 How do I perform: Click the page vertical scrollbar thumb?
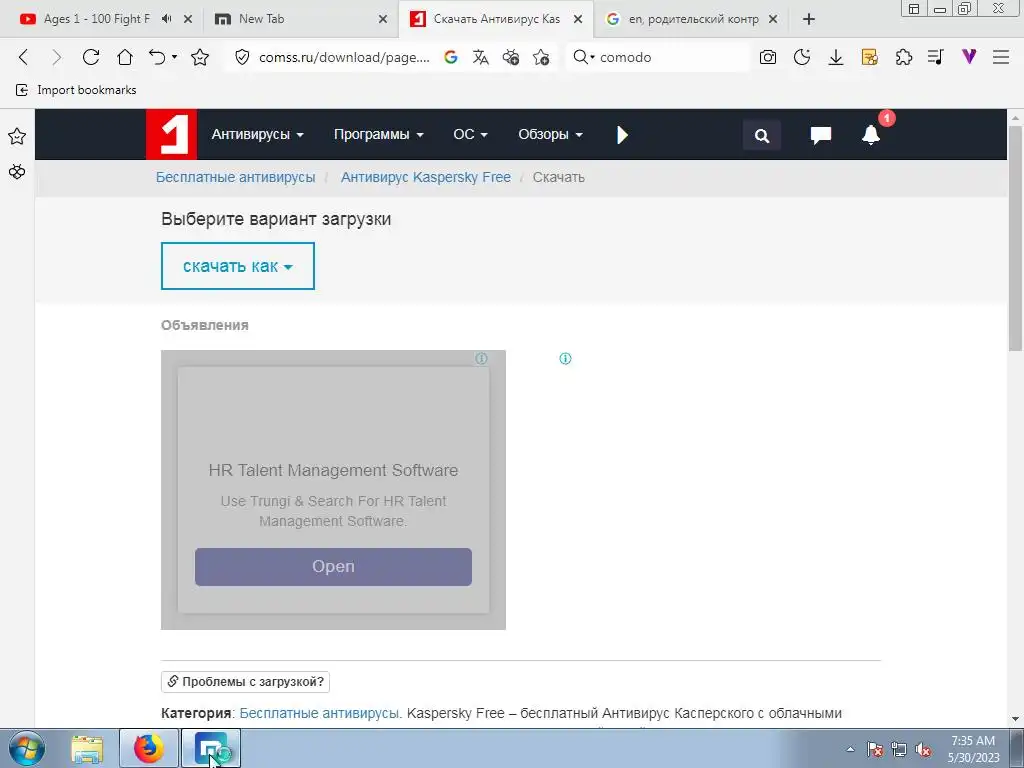click(1016, 238)
